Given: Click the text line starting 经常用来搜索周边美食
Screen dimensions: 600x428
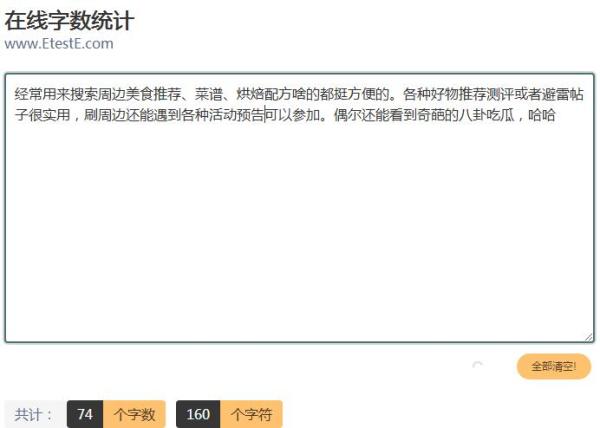Looking at the screenshot, I should tap(299, 94).
